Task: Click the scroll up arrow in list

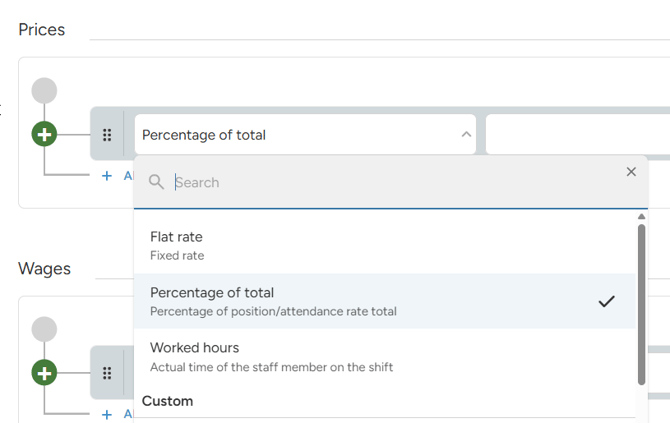Action: coord(641,217)
